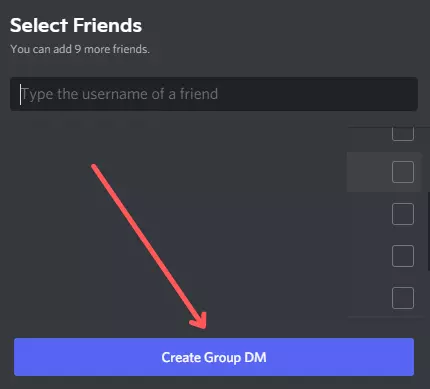Image resolution: width=430 pixels, height=389 pixels.
Task: Enable the bottom-most friend checkbox
Action: tap(403, 298)
